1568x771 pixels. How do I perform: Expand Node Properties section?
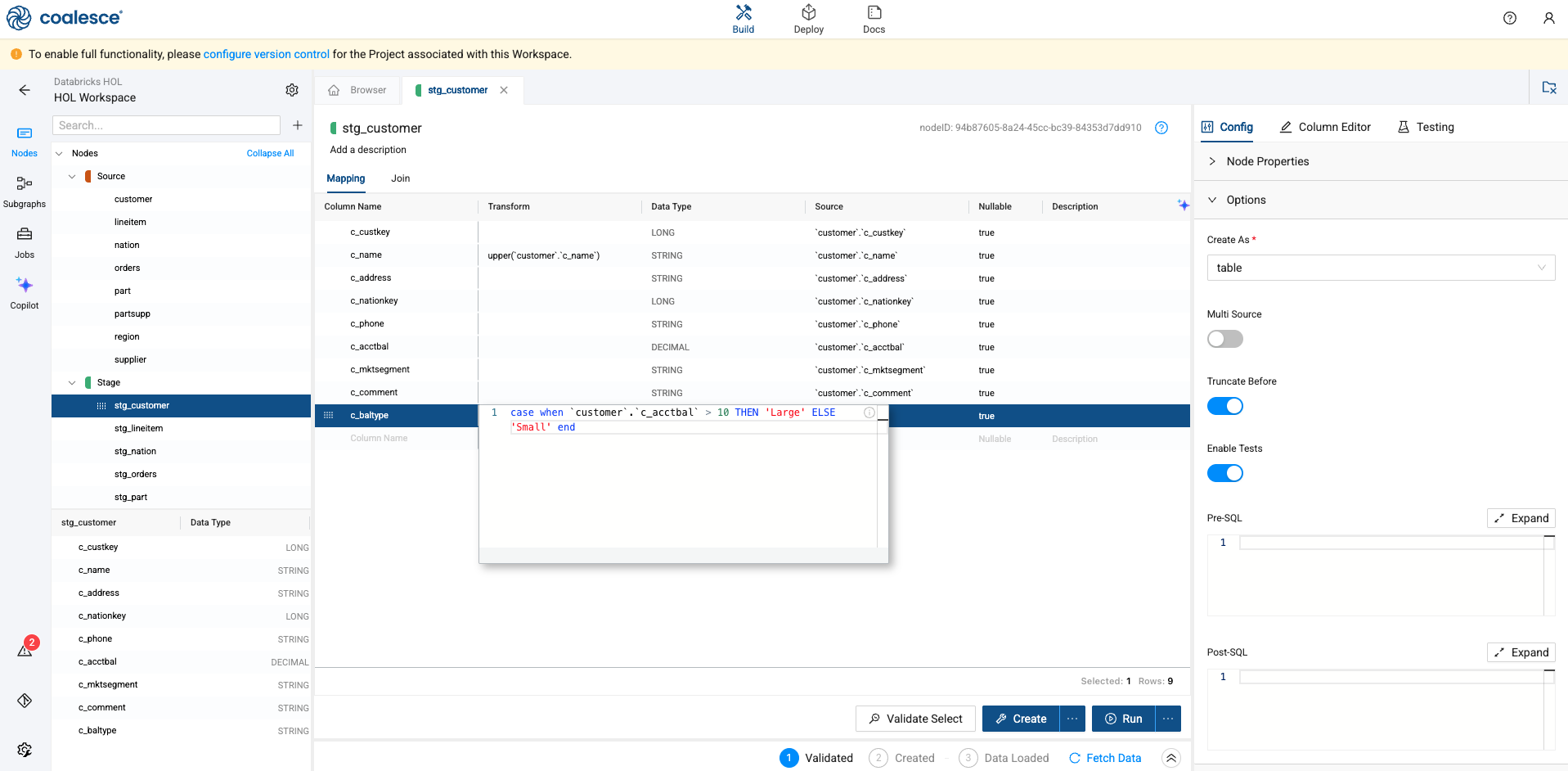pos(1212,161)
